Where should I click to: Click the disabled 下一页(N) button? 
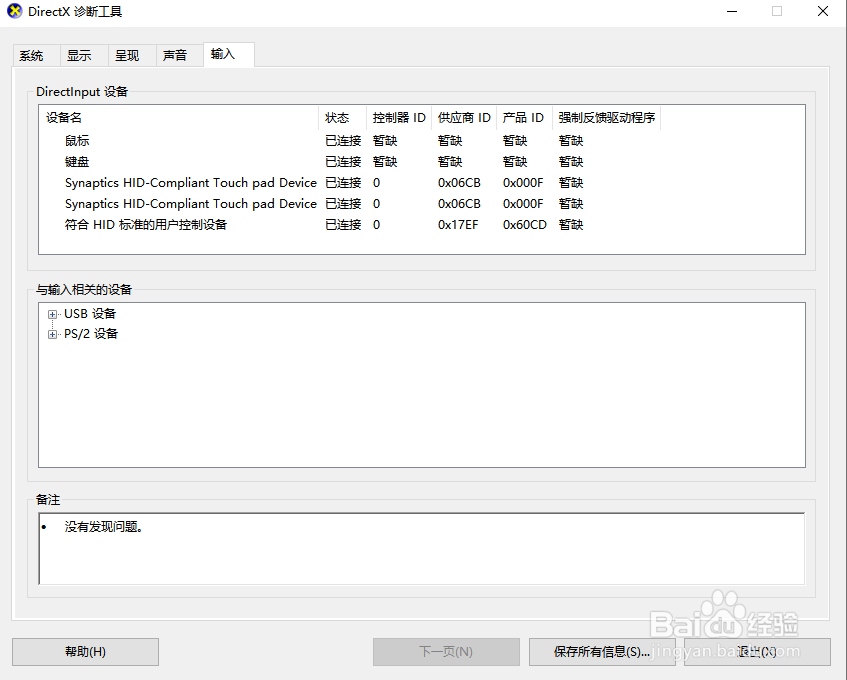446,652
